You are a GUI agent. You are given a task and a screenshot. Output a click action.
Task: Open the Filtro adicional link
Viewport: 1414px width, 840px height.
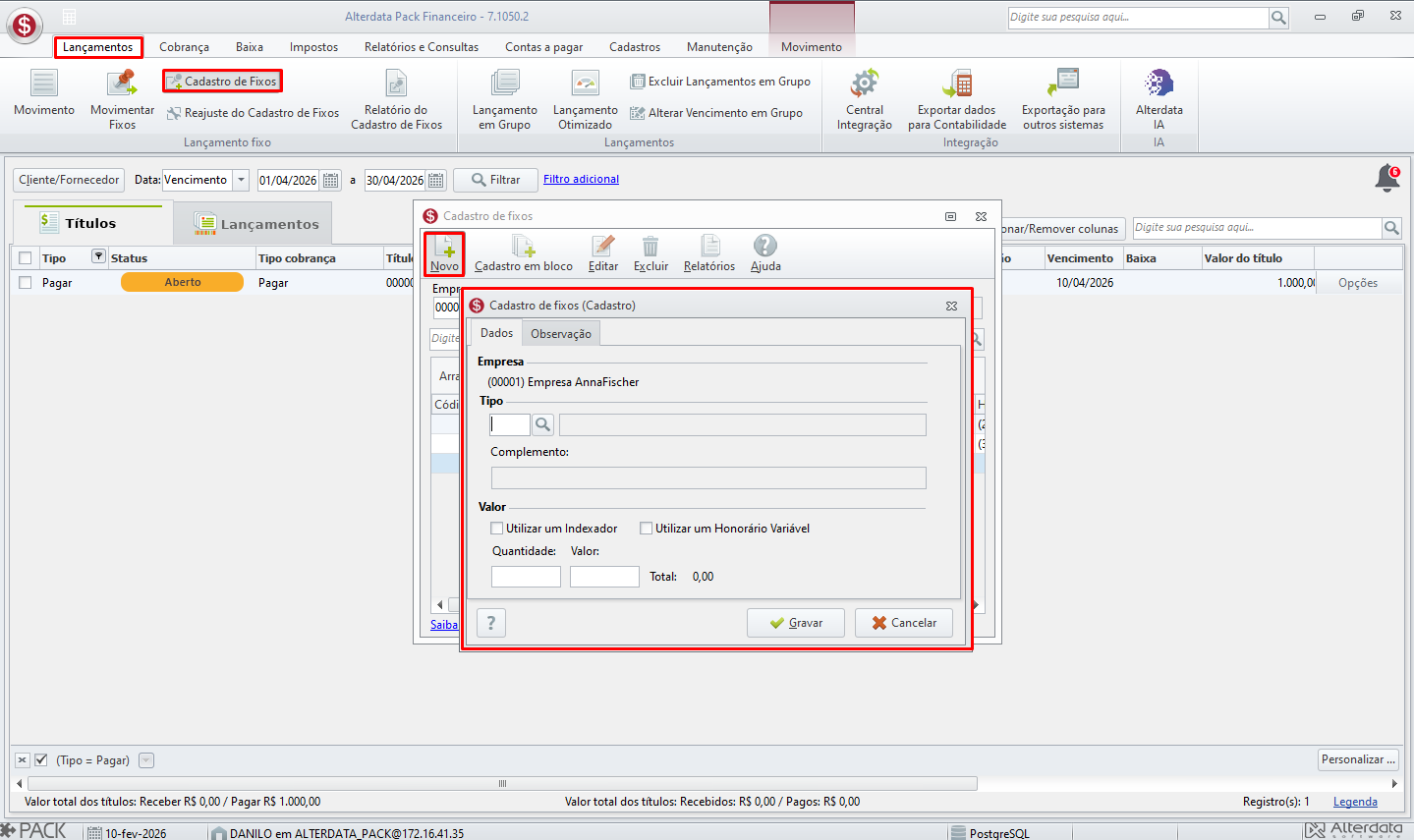coord(581,179)
